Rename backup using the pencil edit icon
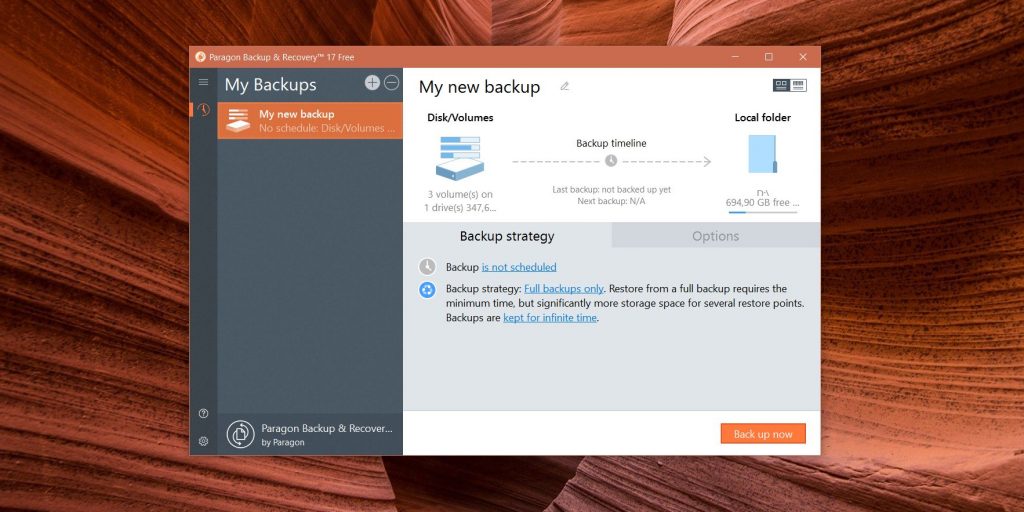This screenshot has height=512, width=1024. point(564,87)
